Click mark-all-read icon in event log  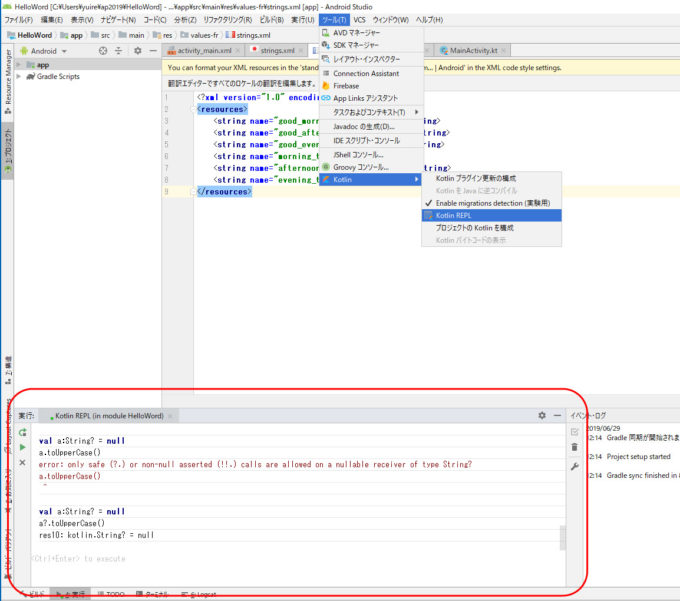coord(575,432)
